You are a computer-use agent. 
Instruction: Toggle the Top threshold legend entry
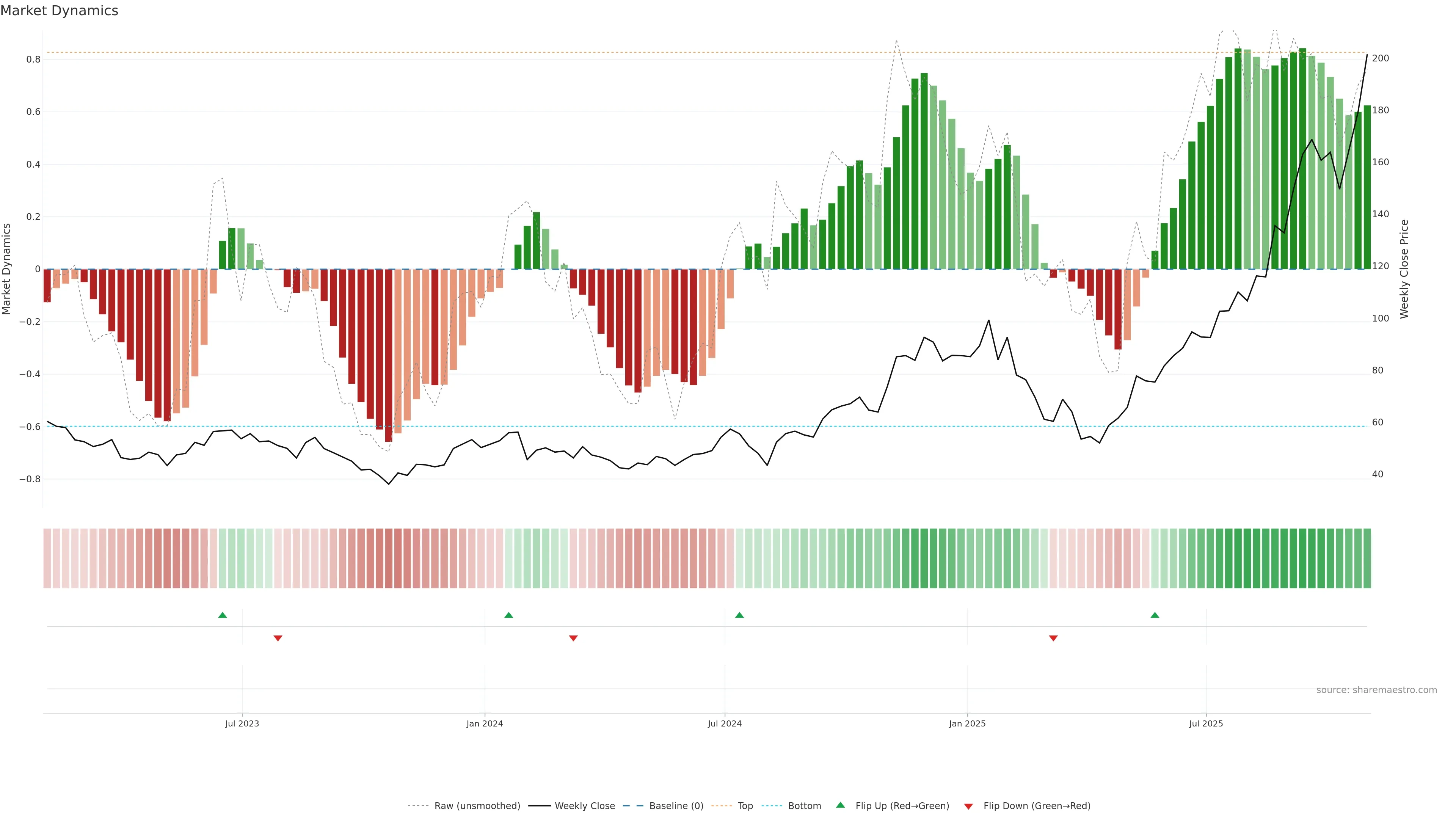[x=745, y=806]
